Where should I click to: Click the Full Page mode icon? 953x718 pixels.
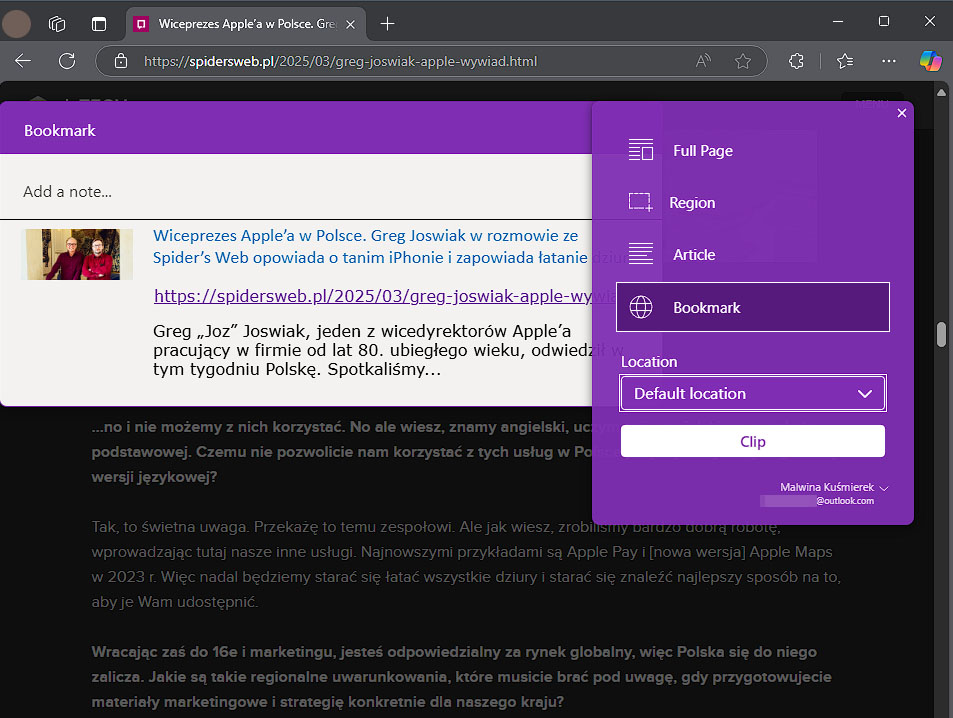point(641,150)
